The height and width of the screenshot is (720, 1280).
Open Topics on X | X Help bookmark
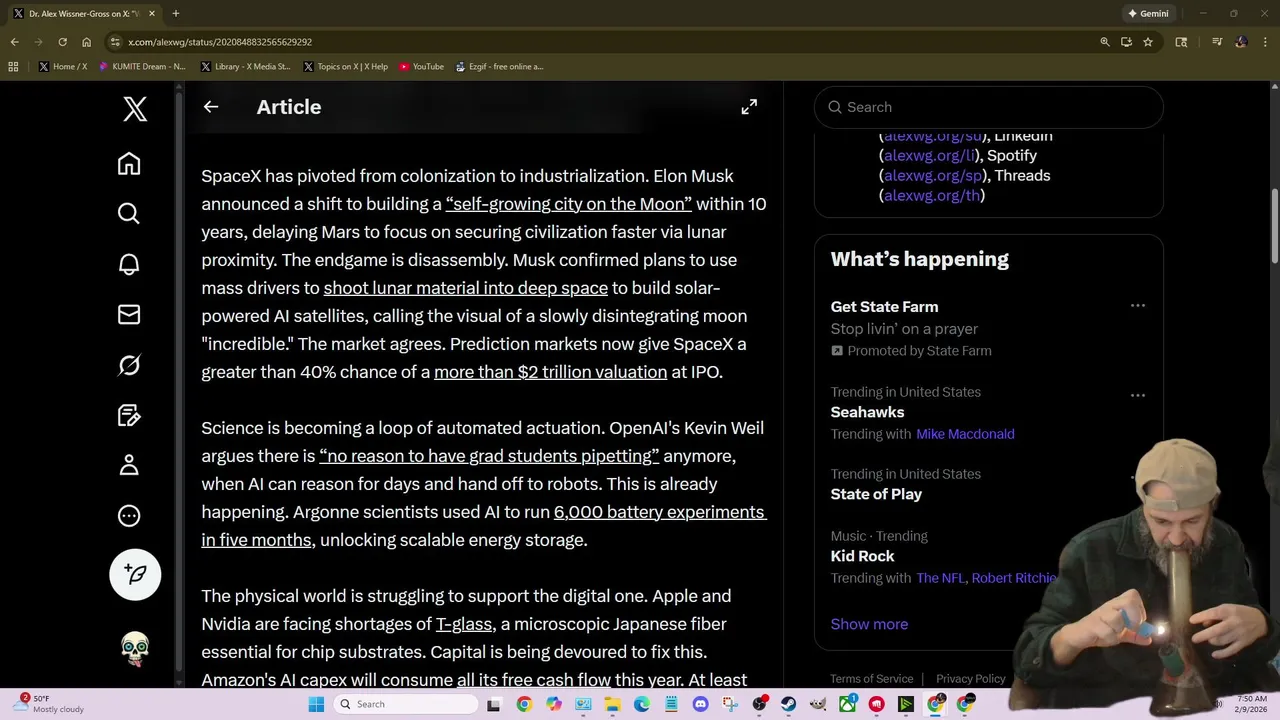[345, 67]
